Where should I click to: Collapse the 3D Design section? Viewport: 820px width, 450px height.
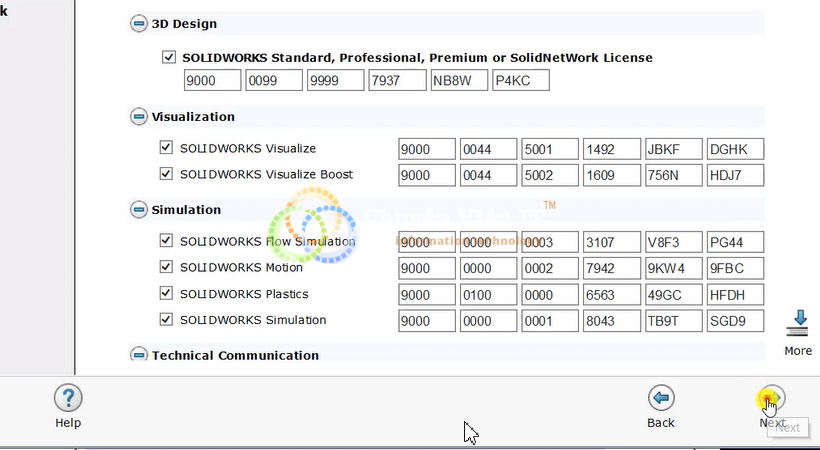tap(138, 24)
